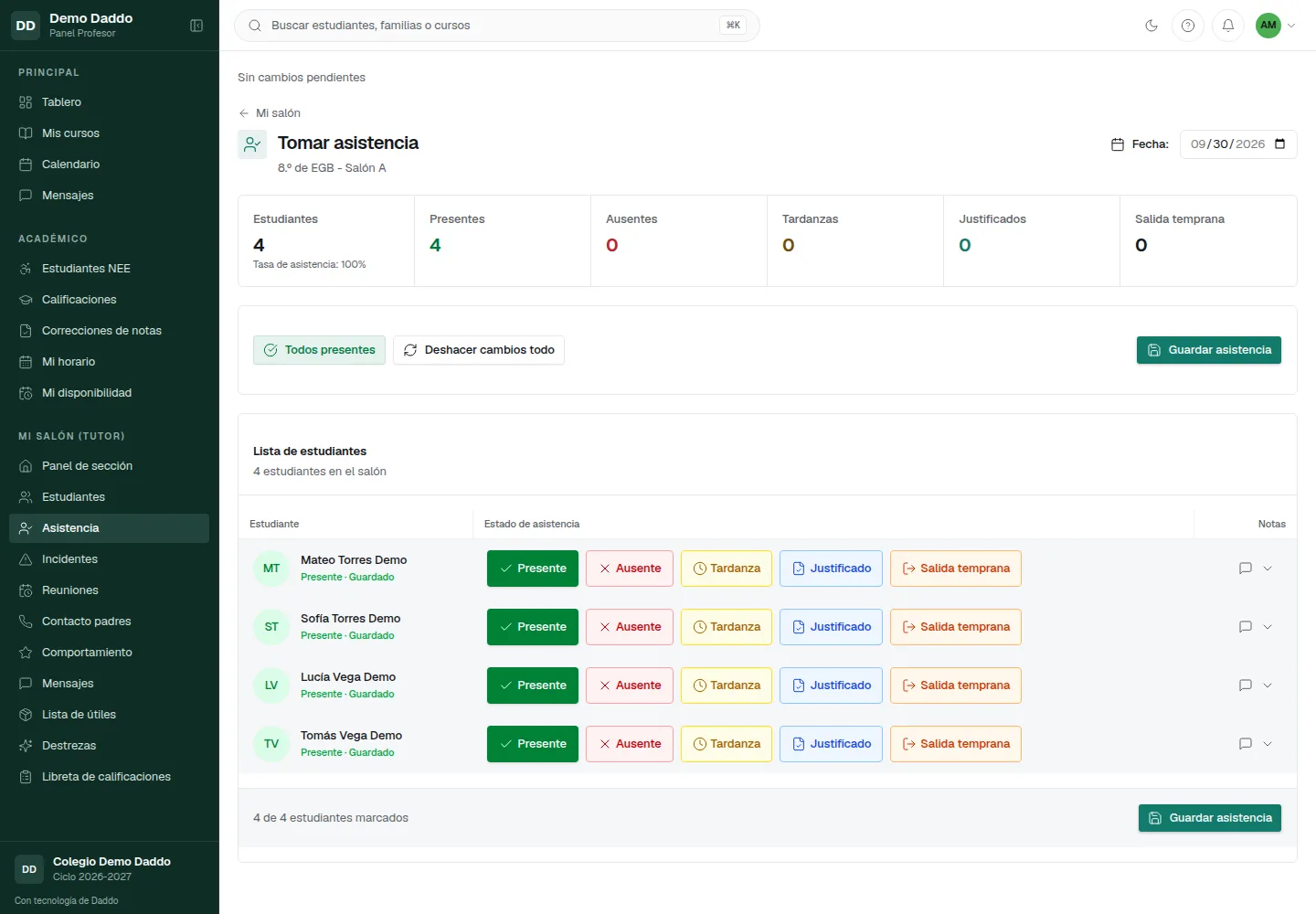Click the AM user avatar

click(1268, 26)
